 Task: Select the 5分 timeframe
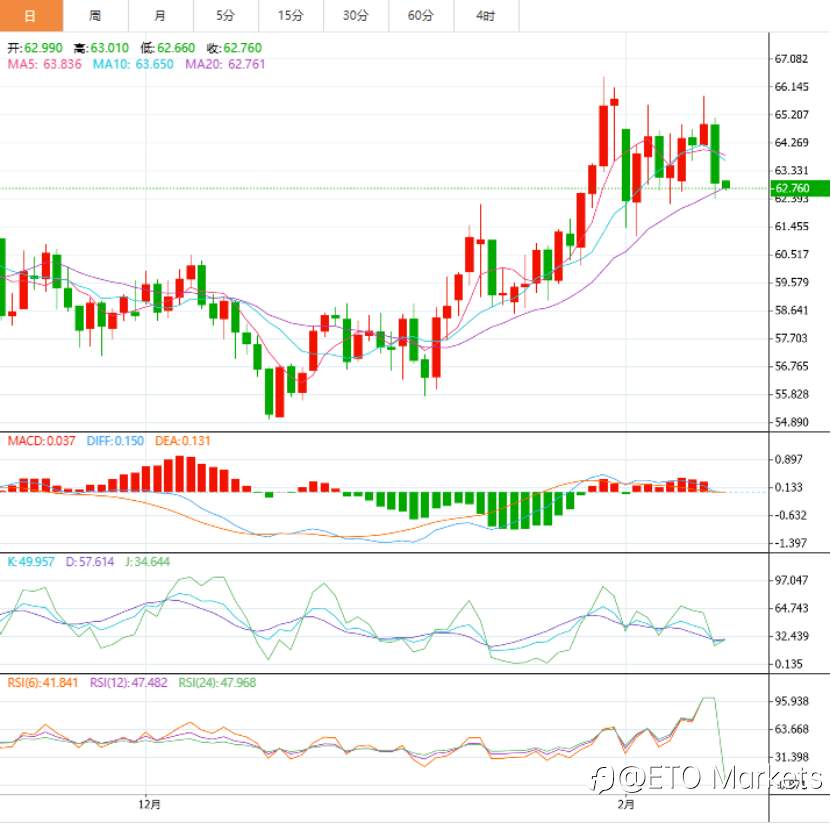click(225, 16)
